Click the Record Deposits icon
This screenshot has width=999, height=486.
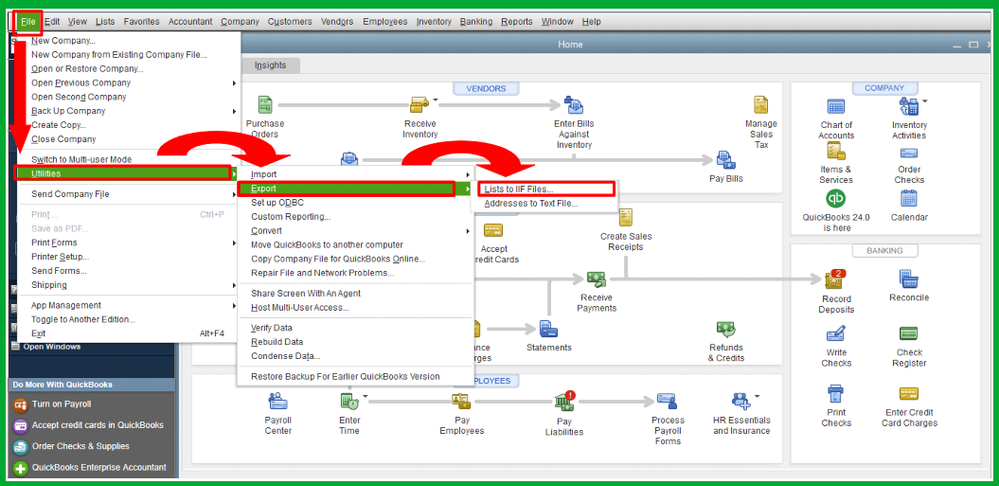coord(835,280)
